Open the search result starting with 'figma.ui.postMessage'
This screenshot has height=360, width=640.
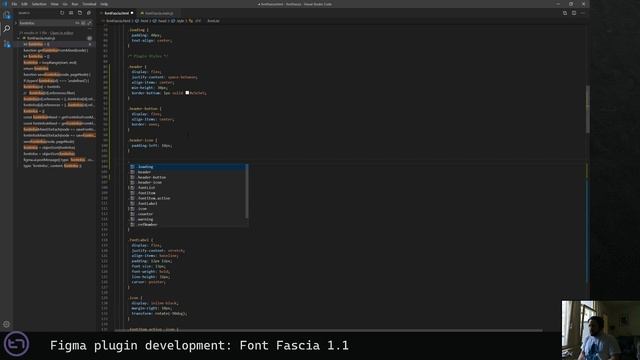58,160
